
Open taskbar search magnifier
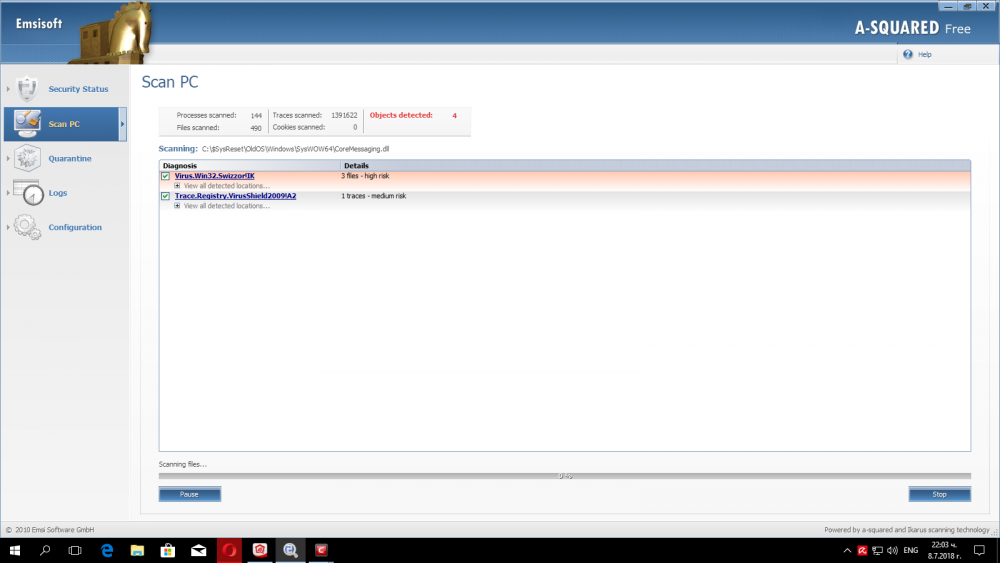[45, 550]
